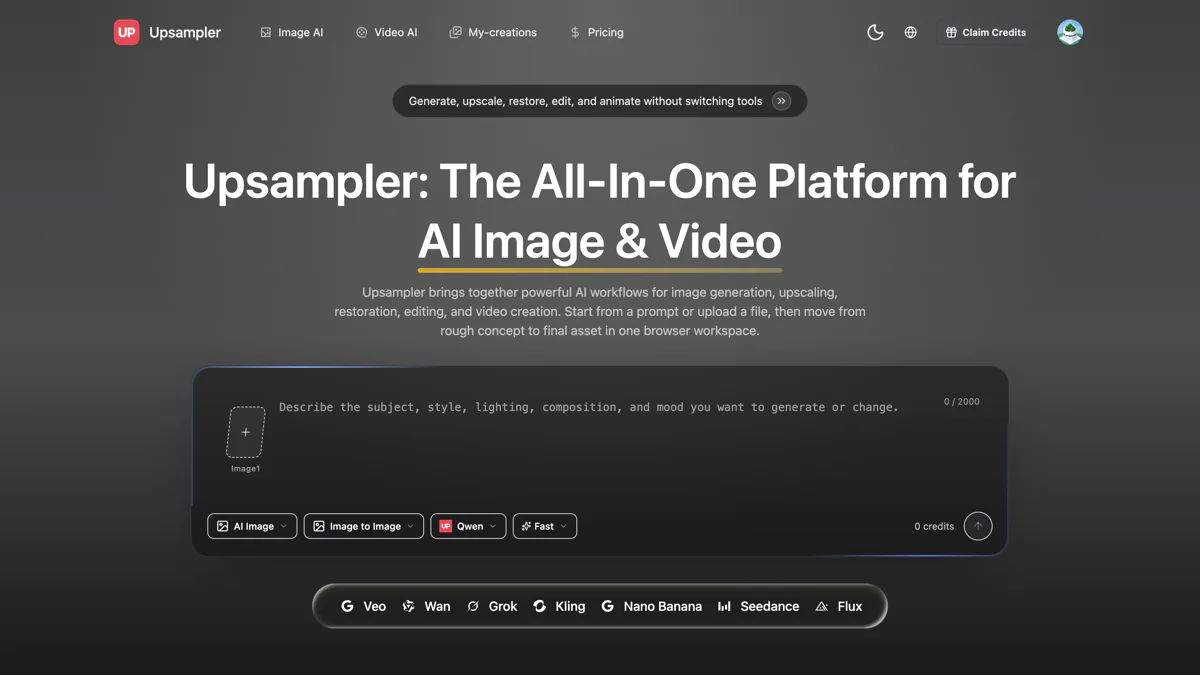Click the 'AI Image & Video' underlined heading
This screenshot has width=1200, height=675.
pyautogui.click(x=600, y=242)
